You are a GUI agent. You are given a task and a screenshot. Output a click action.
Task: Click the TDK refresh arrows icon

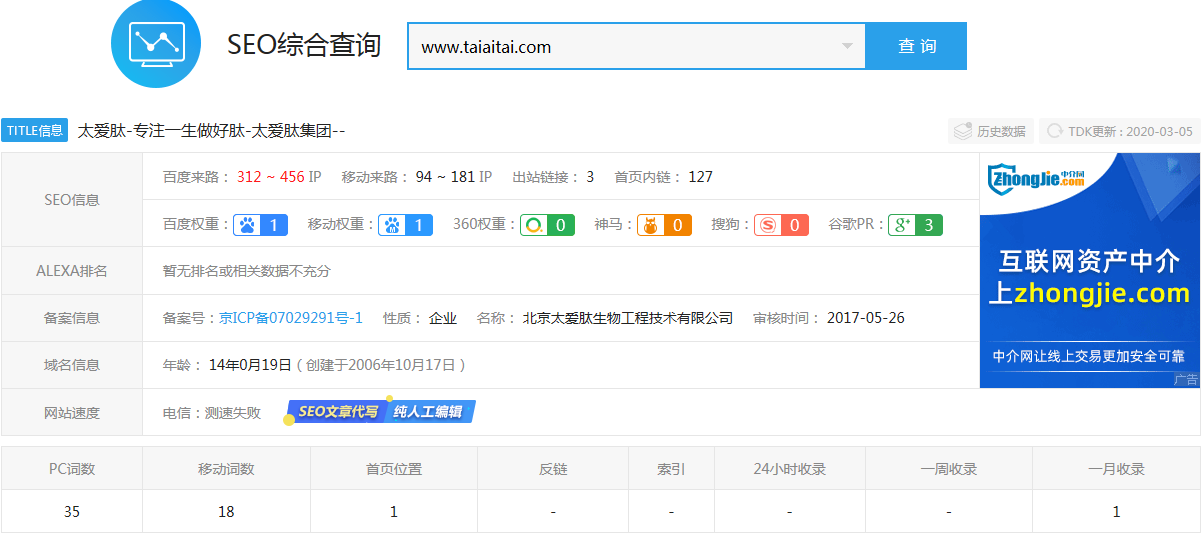point(1054,131)
